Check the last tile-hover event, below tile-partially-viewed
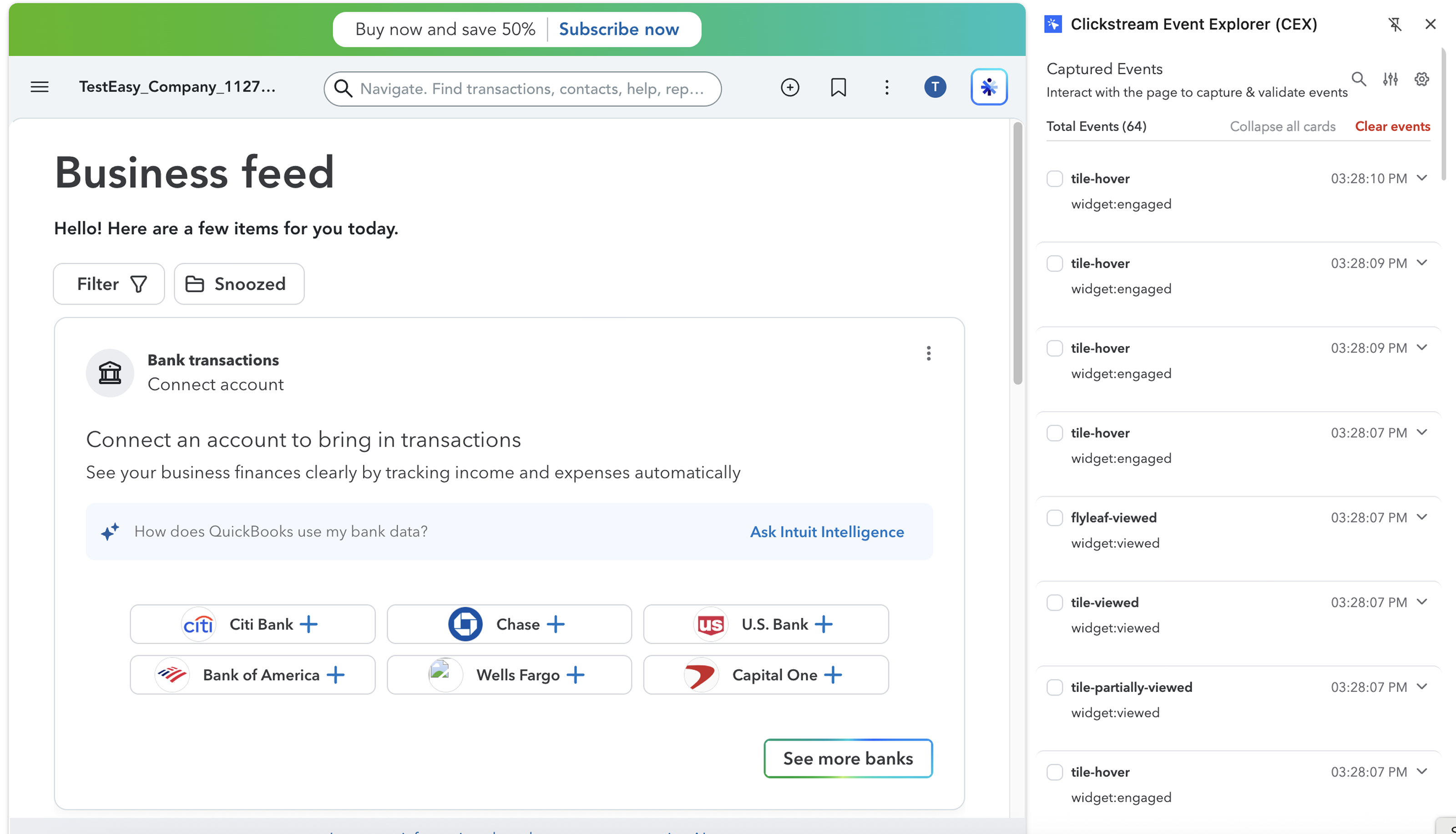1456x834 pixels. point(1055,772)
